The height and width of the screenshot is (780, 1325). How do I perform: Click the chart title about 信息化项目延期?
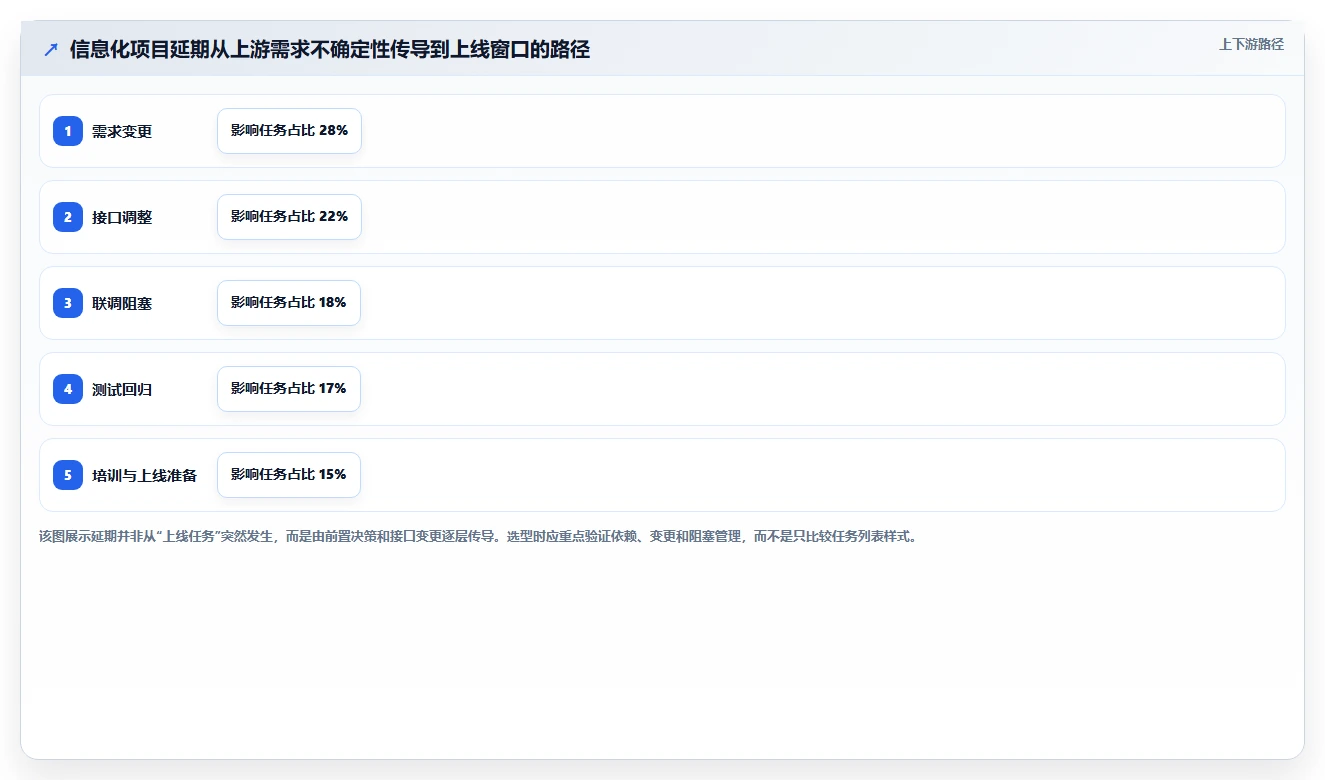click(330, 50)
